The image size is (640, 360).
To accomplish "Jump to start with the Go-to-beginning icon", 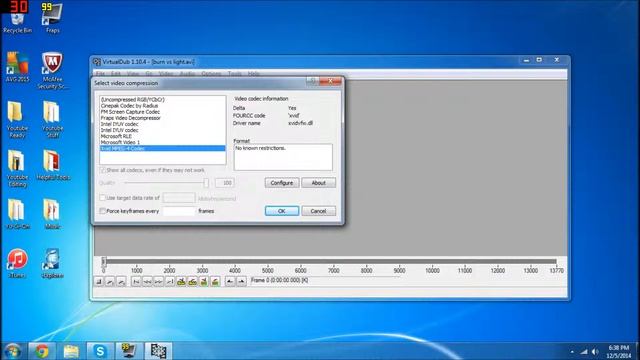I will (136, 282).
